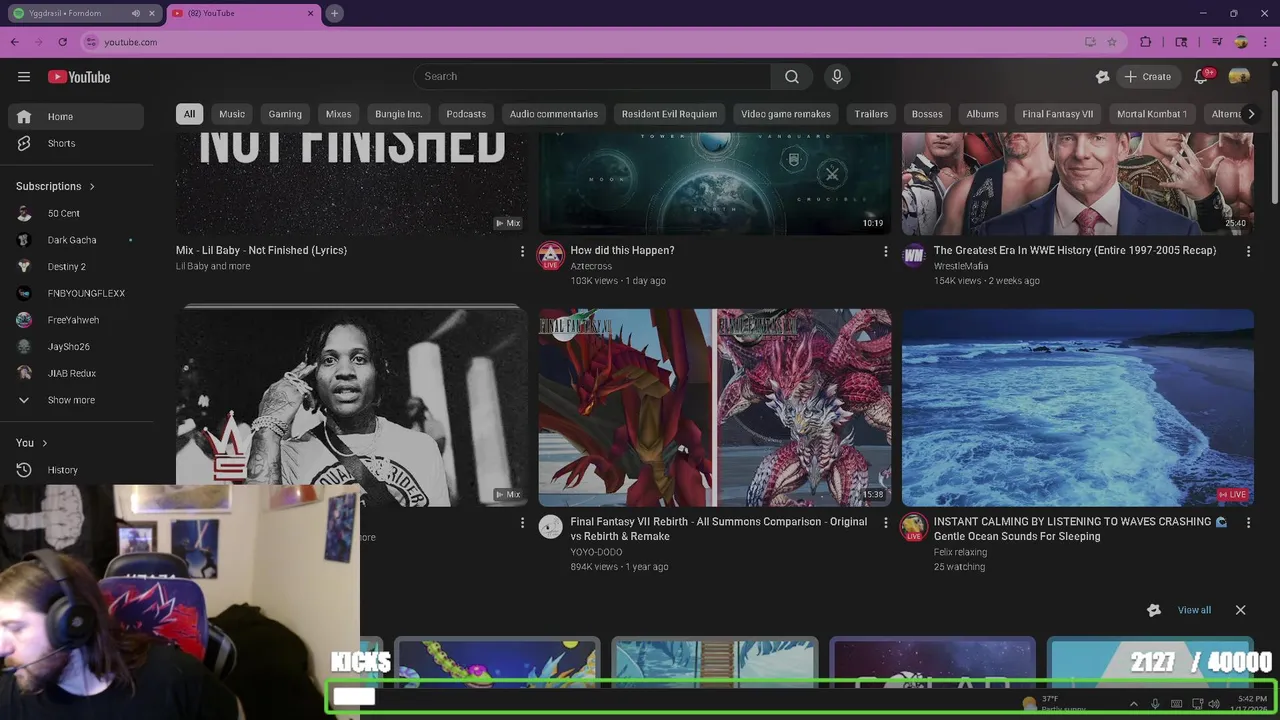Viewport: 1280px width, 720px height.
Task: Open options for Instant Calming waves video
Action: point(1248,522)
